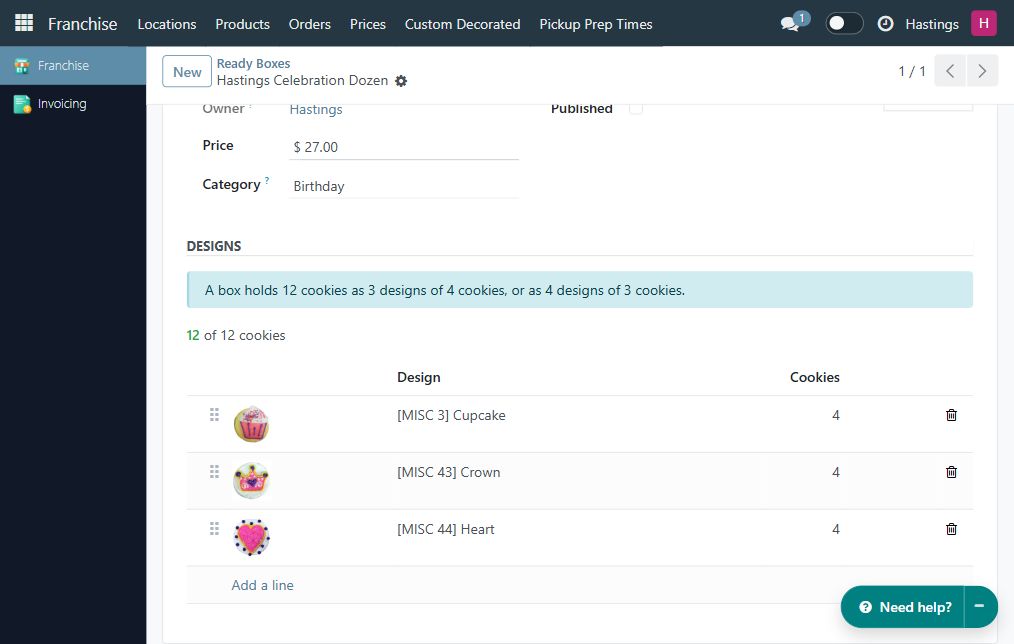Viewport: 1014px width, 644px height.
Task: Delete the Heart design line
Action: click(x=951, y=529)
